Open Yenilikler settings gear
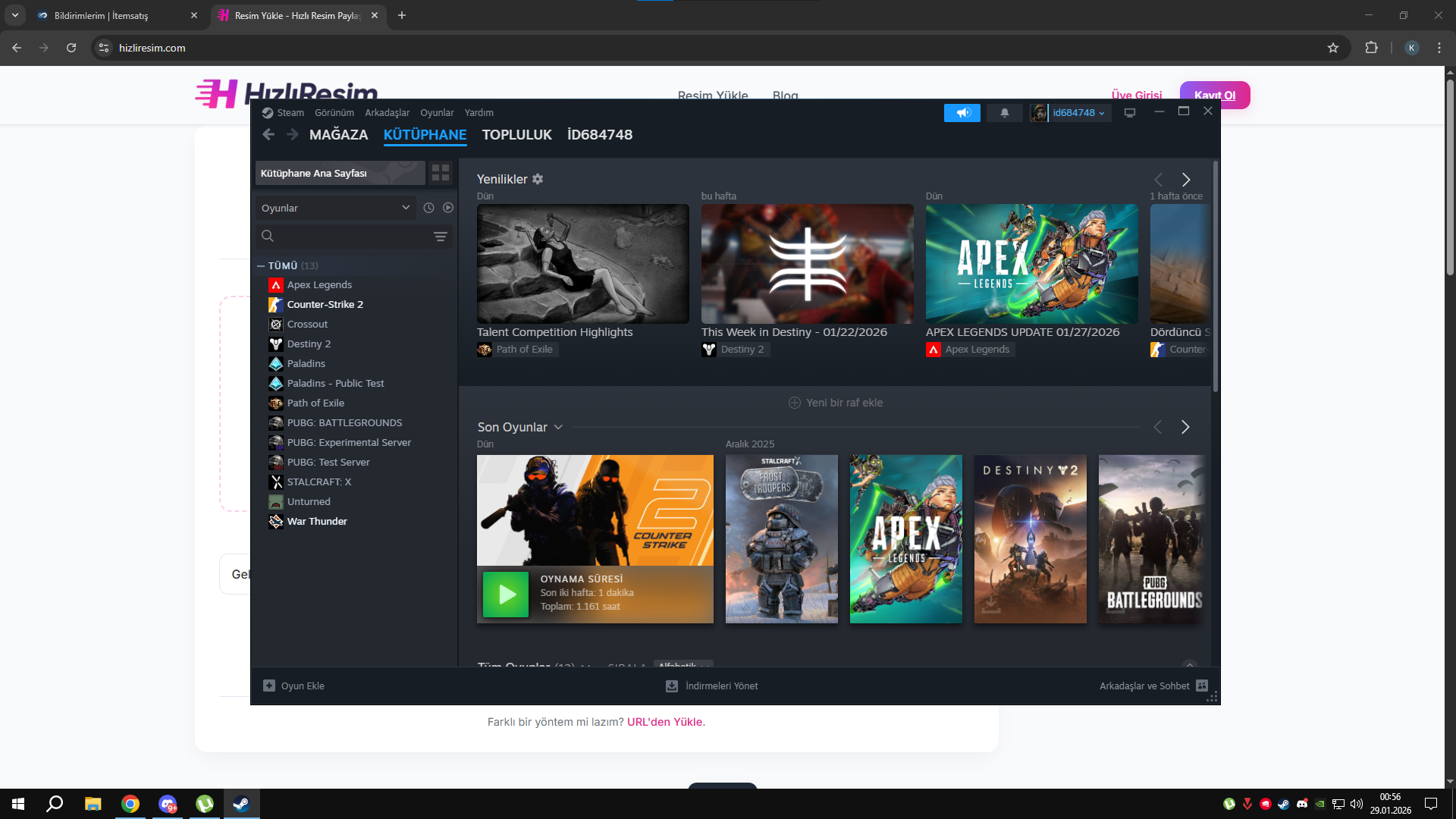The width and height of the screenshot is (1456, 819). 538,179
